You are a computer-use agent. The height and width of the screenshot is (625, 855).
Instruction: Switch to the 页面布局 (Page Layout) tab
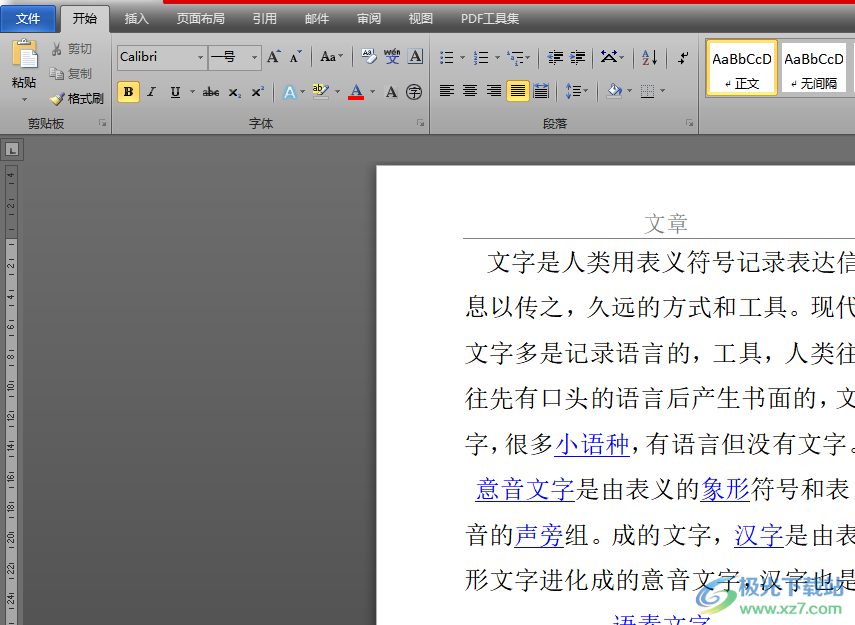point(201,19)
